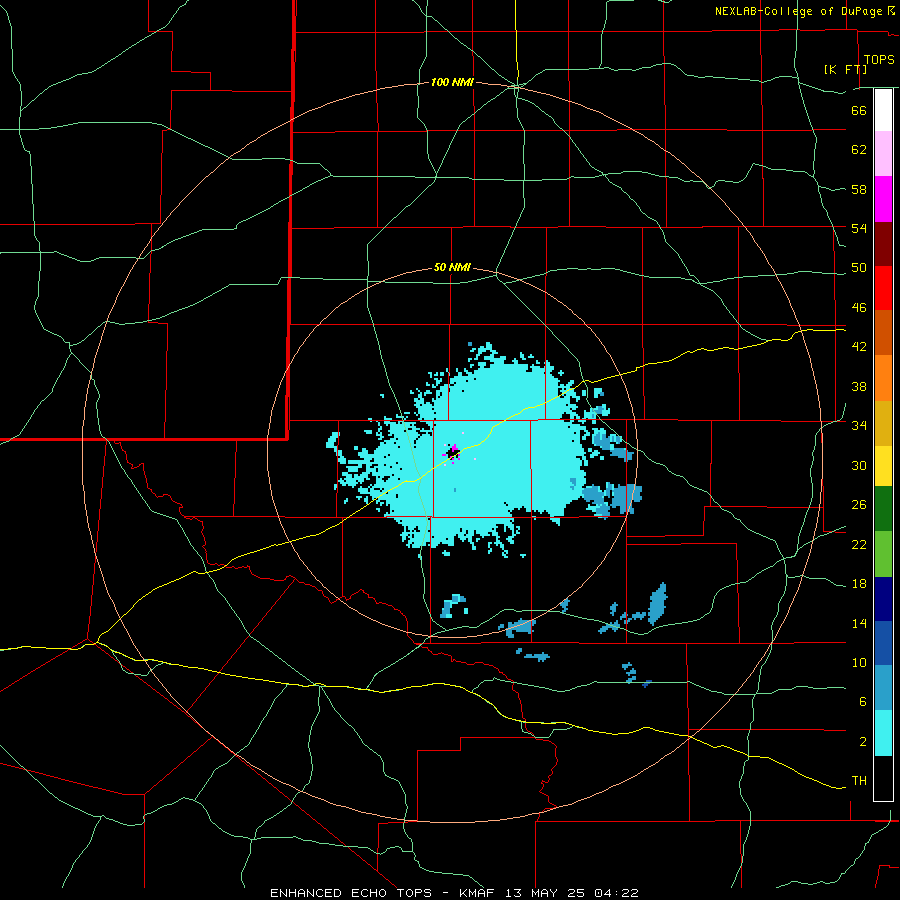Click legend value 50
Viewport: 900px width, 900px height.
pyautogui.click(x=859, y=268)
